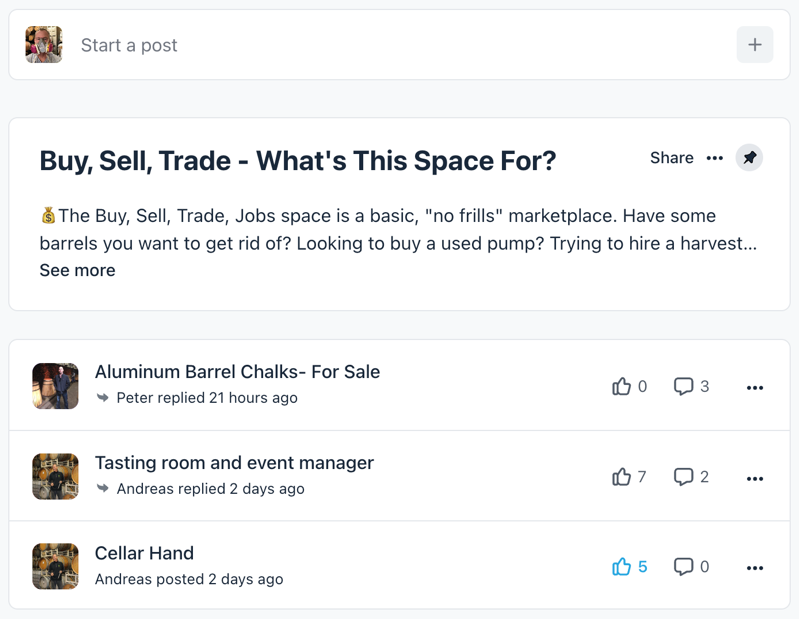Open options menu for Tasting room post

(x=755, y=478)
